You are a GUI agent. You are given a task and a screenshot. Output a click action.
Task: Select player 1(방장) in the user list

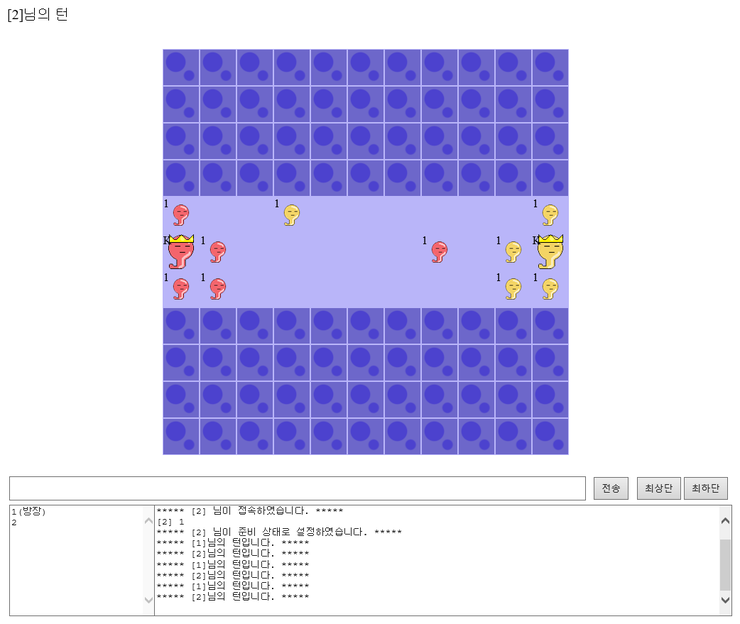(x=29, y=512)
